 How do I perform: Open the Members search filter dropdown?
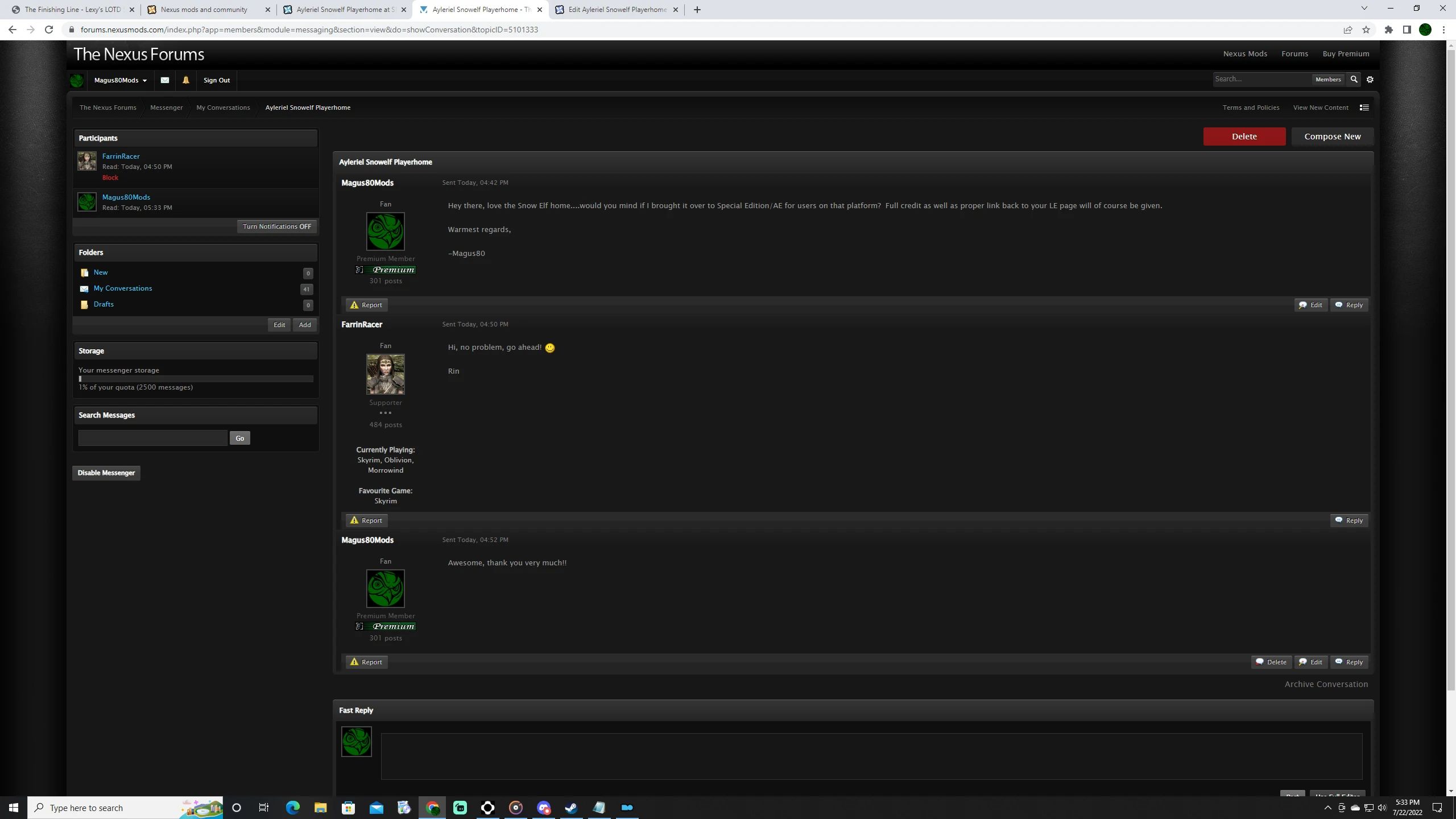click(1328, 80)
